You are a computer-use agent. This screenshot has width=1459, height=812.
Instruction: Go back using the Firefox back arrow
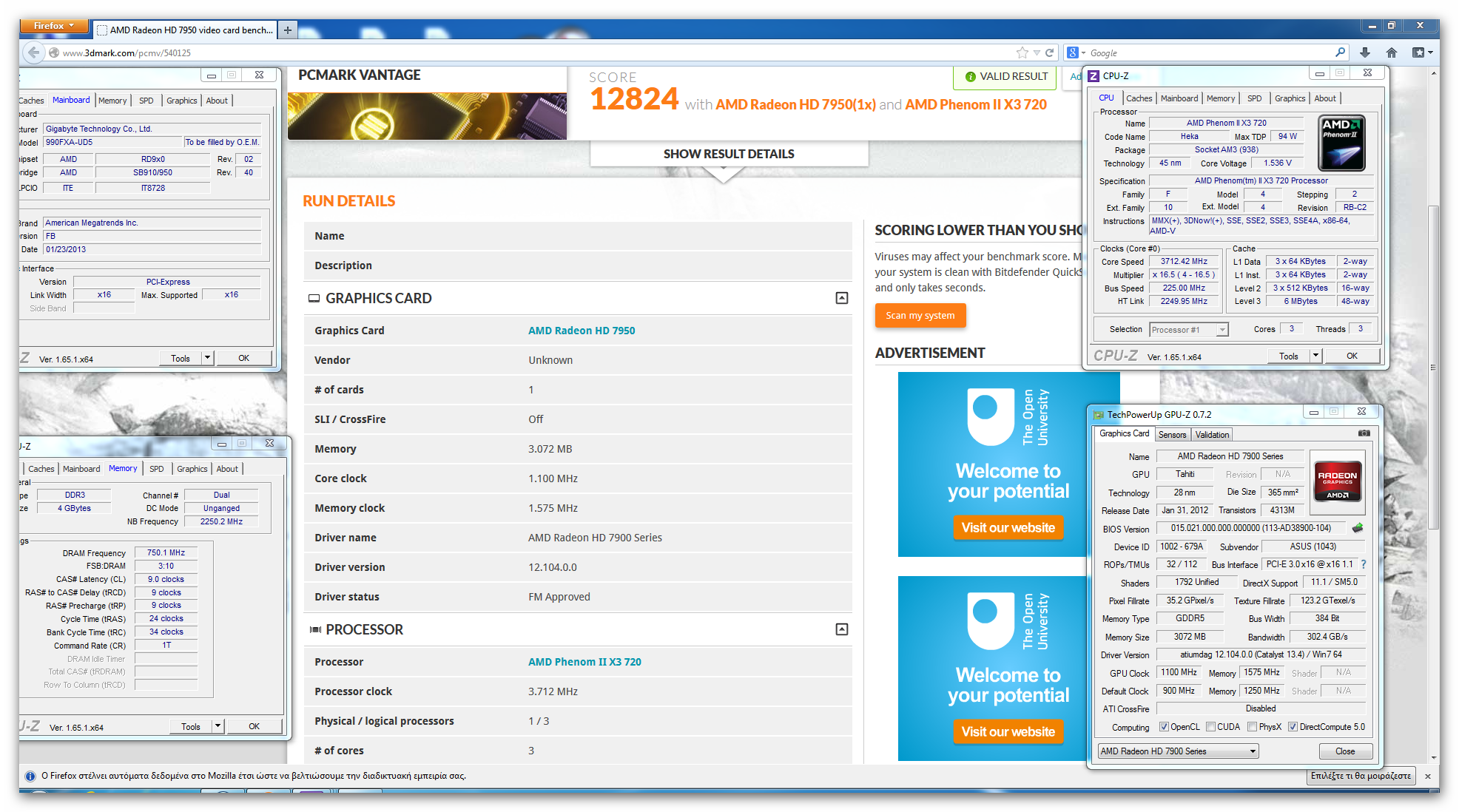(33, 53)
